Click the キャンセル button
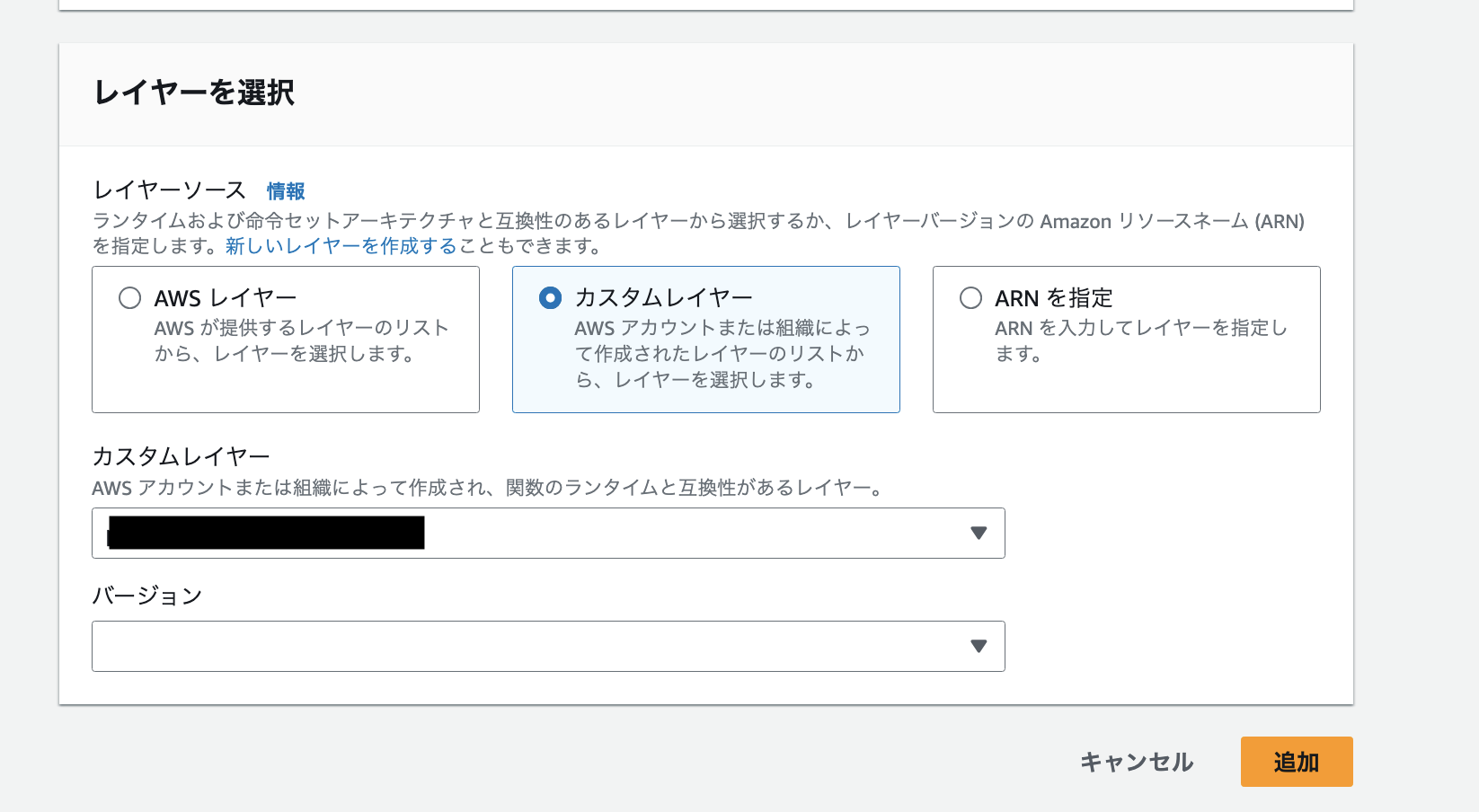The height and width of the screenshot is (812, 1479). tap(1137, 761)
